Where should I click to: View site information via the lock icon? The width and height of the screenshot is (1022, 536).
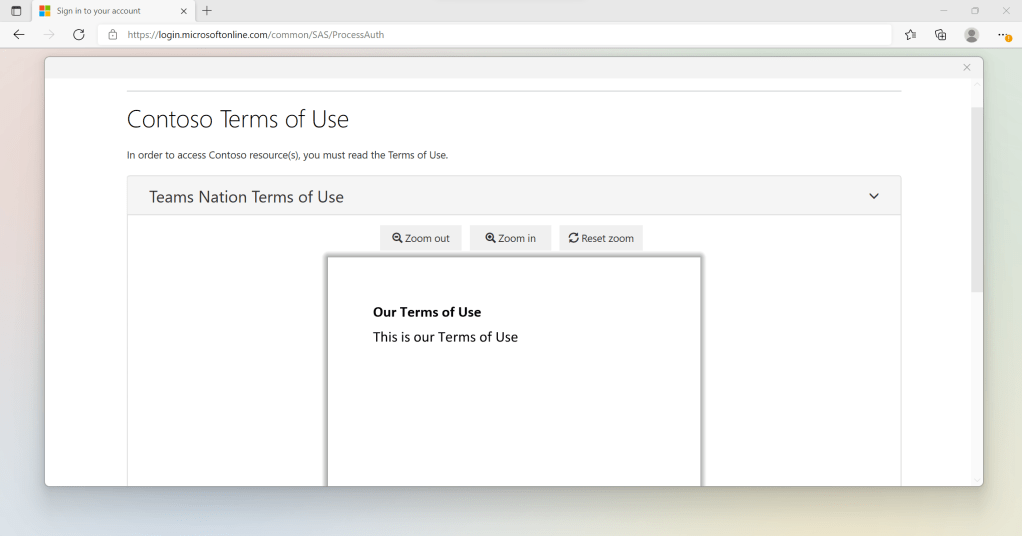(113, 35)
